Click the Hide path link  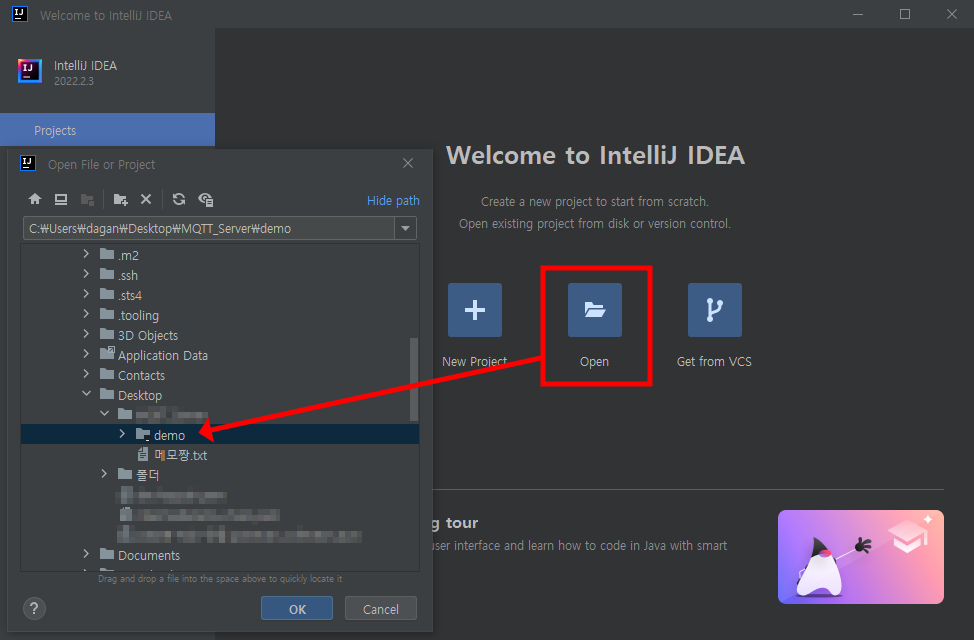pos(393,200)
